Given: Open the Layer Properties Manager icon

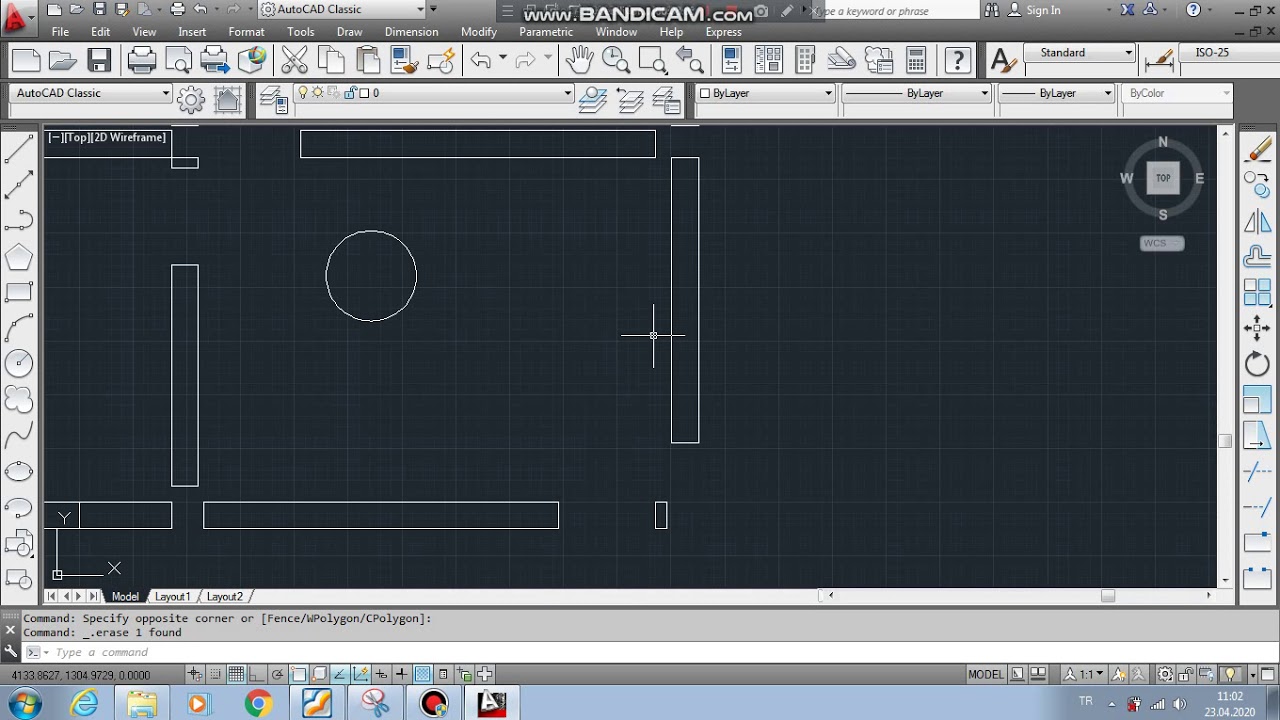Looking at the screenshot, I should [x=273, y=98].
